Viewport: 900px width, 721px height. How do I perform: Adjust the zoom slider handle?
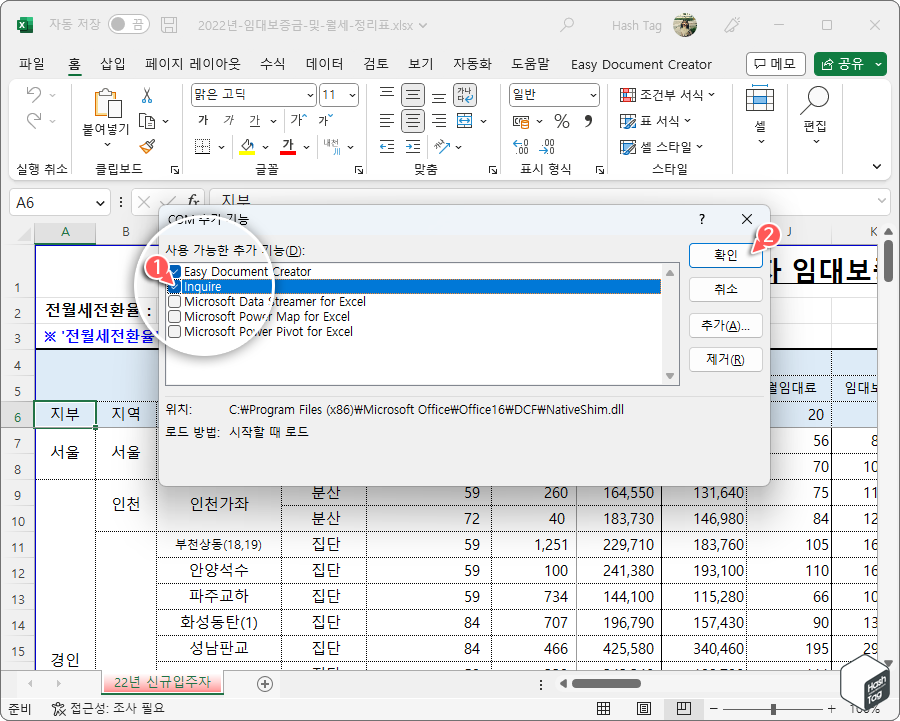point(774,708)
